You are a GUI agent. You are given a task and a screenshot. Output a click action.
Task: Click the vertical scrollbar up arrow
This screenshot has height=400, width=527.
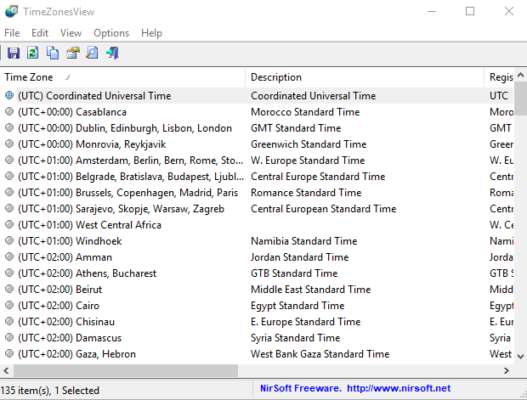pyautogui.click(x=520, y=75)
